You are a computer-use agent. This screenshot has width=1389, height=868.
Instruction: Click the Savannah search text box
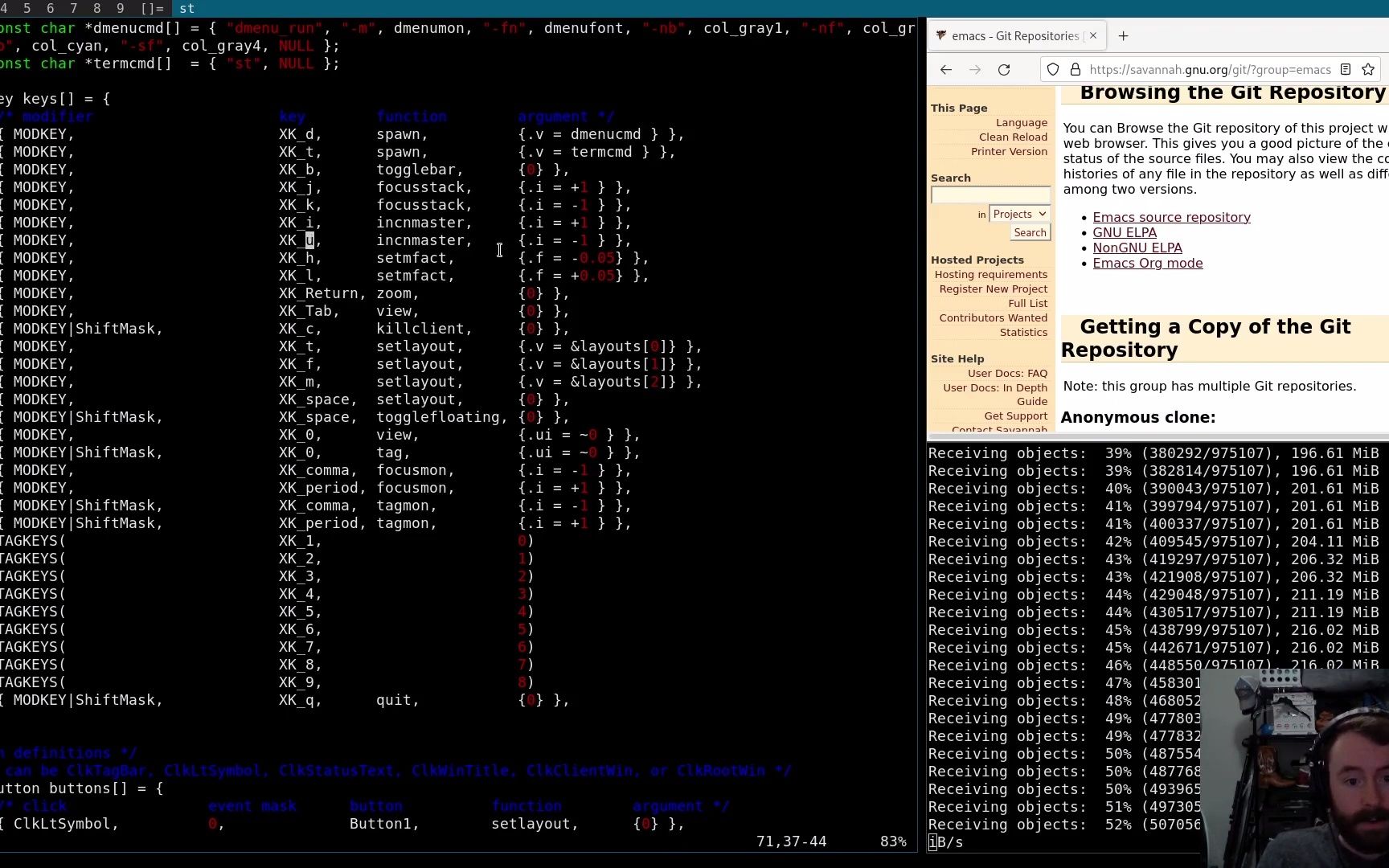pos(990,195)
